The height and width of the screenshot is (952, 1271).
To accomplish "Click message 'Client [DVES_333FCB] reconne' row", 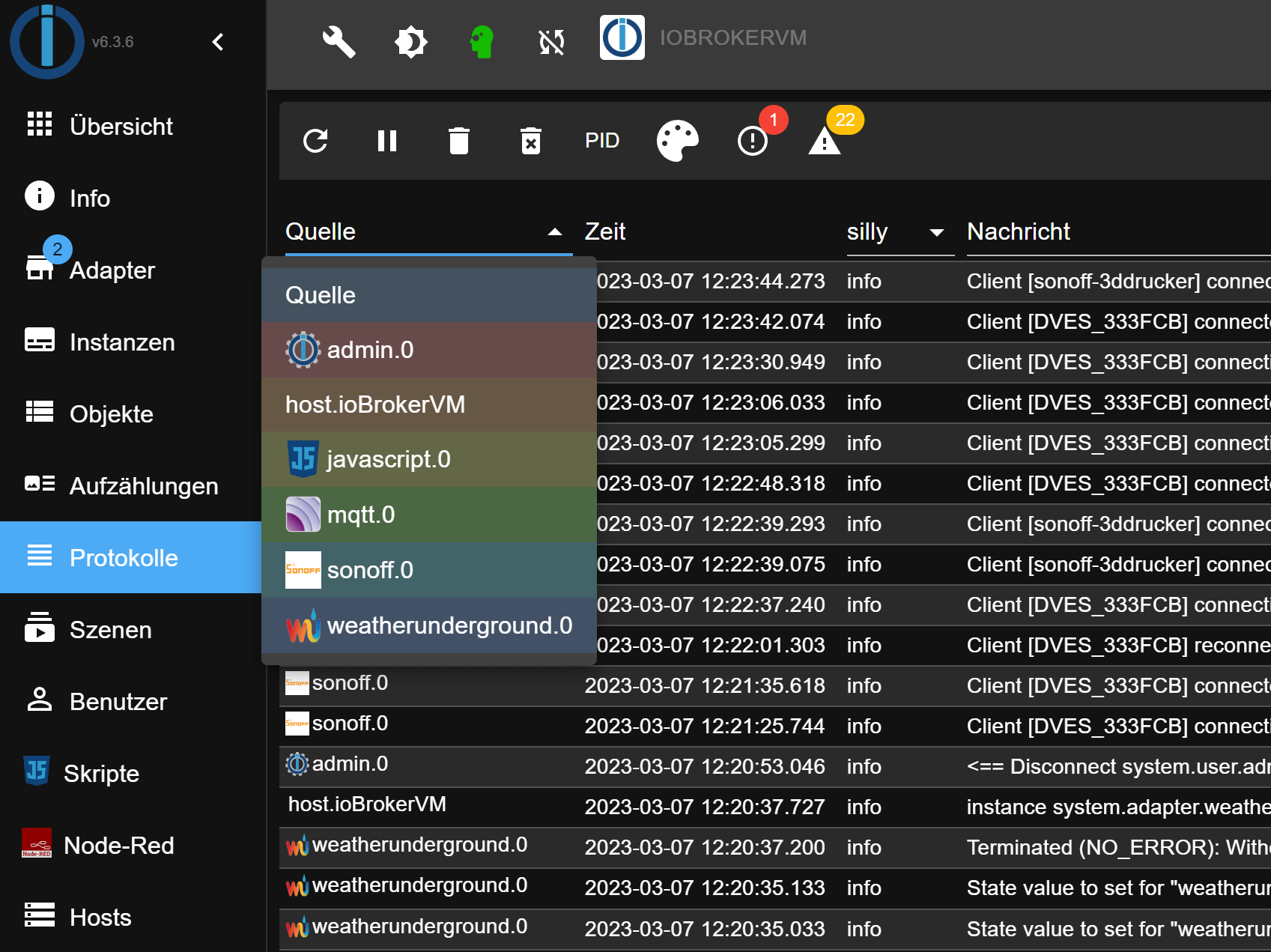I will tap(1119, 645).
